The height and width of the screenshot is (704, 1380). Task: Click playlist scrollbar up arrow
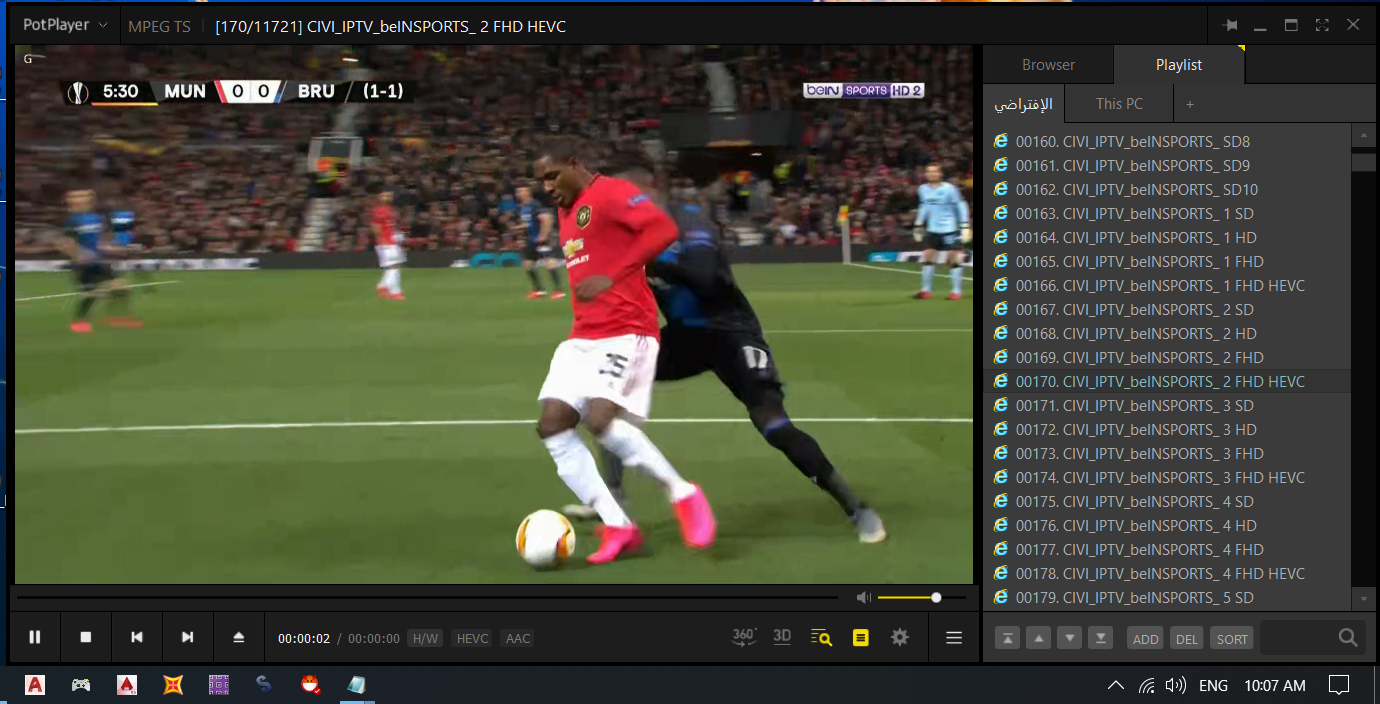[x=1363, y=135]
